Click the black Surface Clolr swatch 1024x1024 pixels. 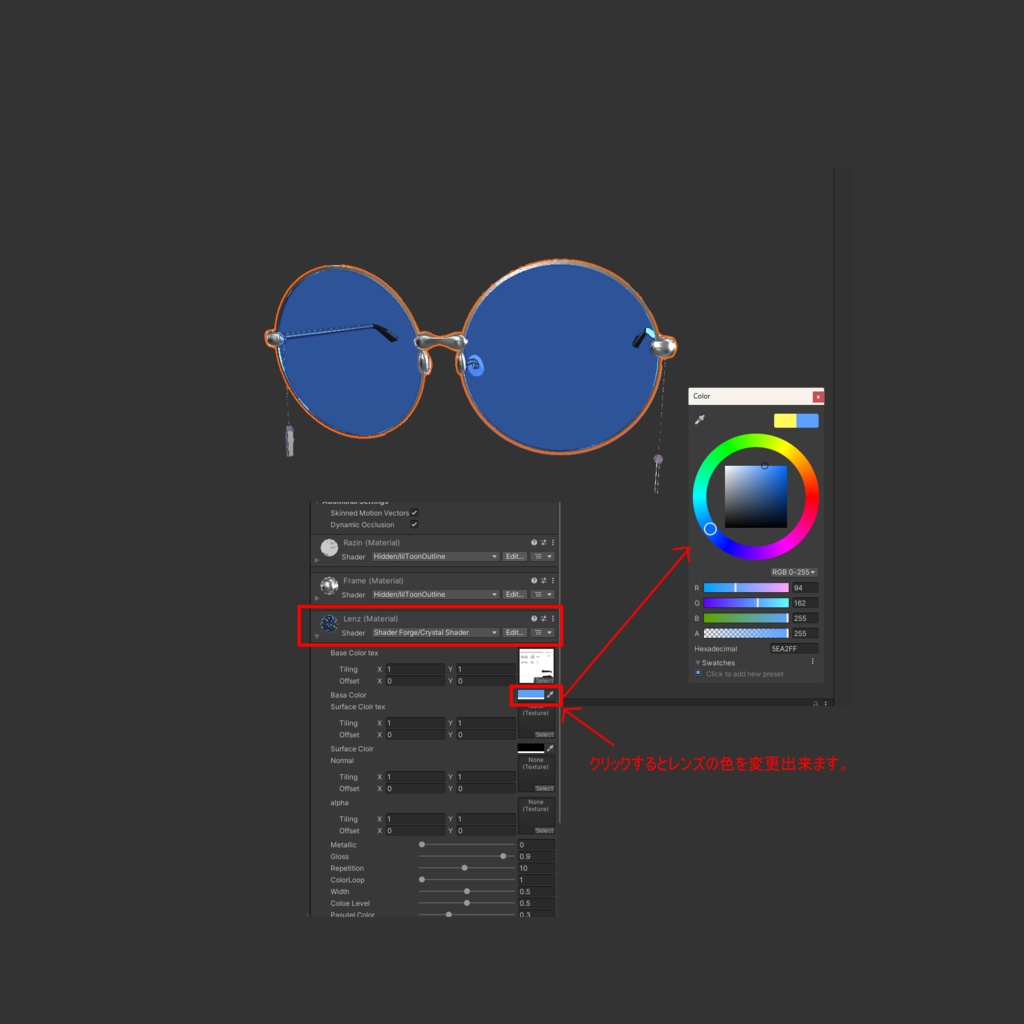click(530, 748)
